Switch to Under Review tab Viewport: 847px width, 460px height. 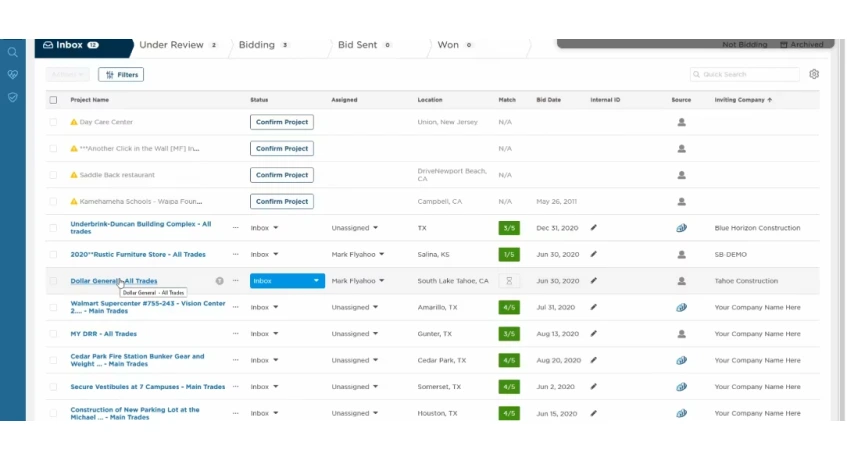click(178, 45)
